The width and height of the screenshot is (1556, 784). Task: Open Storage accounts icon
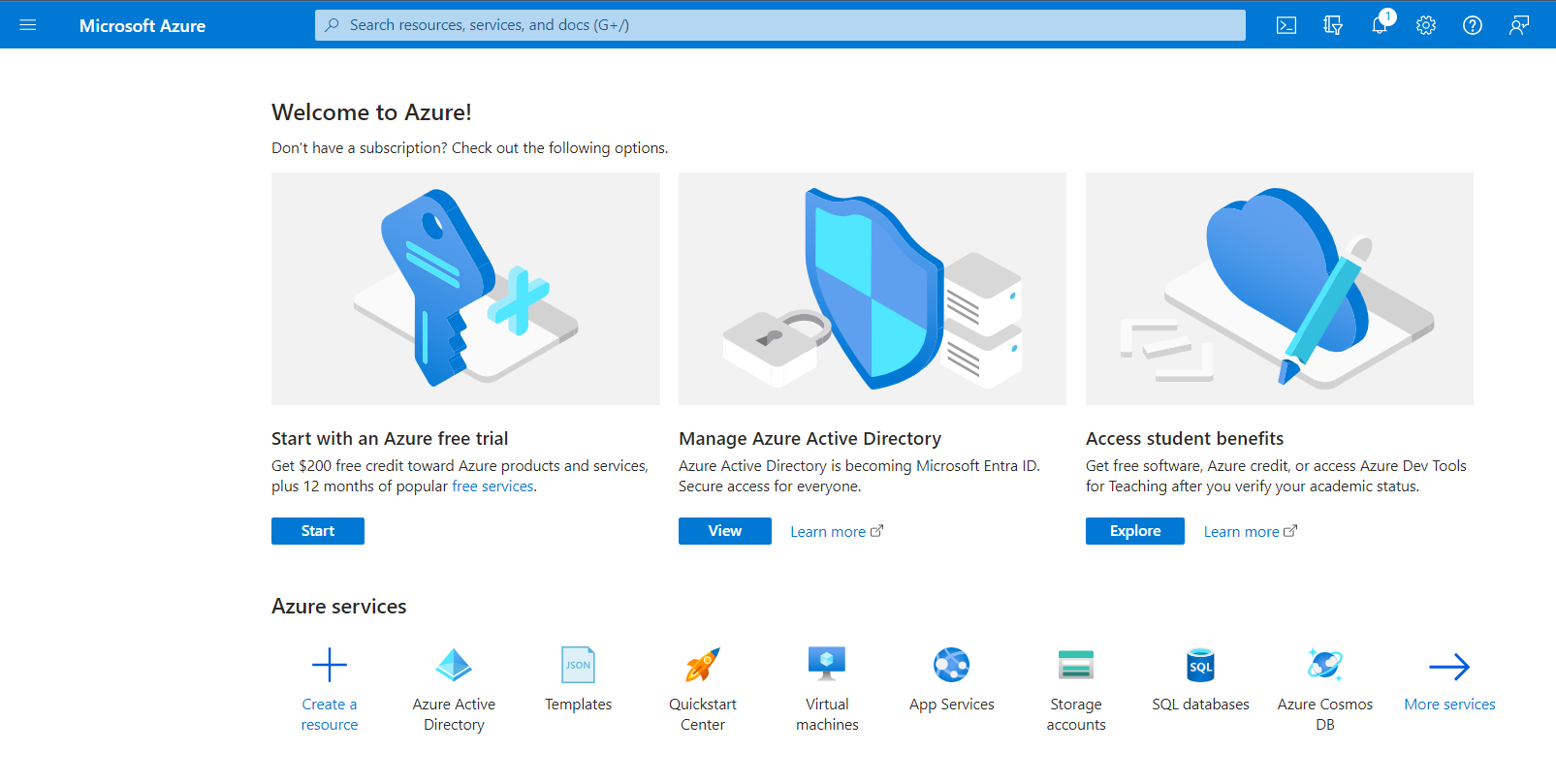point(1076,665)
